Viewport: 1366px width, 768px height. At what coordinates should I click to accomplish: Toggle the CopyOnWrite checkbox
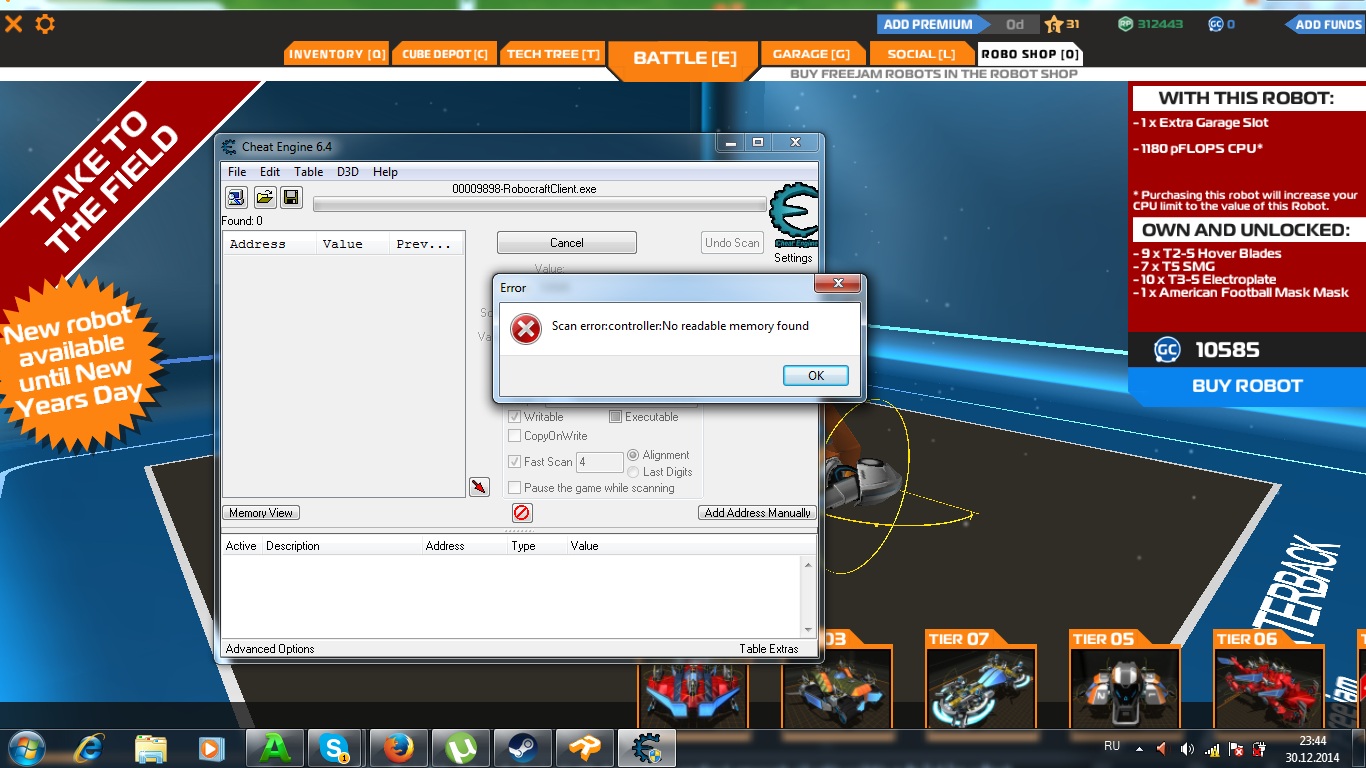coord(515,436)
